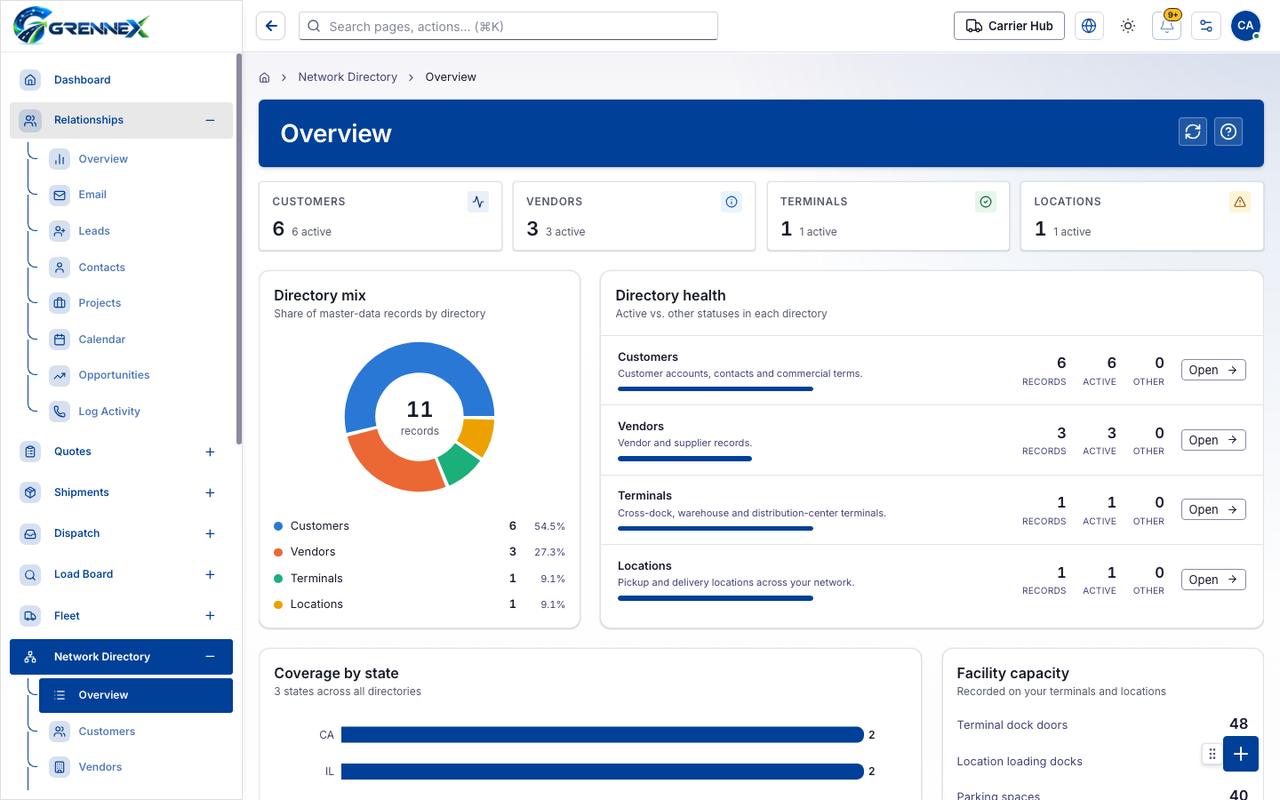Open Email under Relationships
The width and height of the screenshot is (1280, 800).
click(x=135, y=195)
